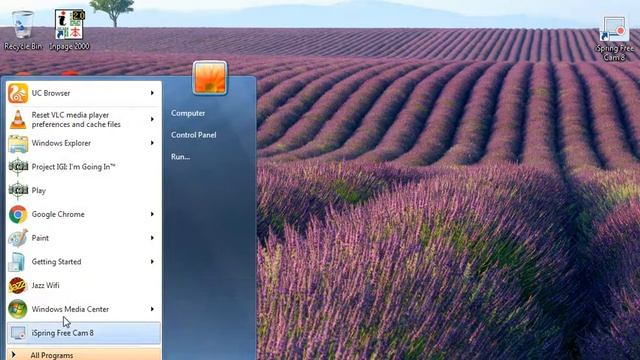Open the Recycle Bin desktop icon
The image size is (640, 360).
point(22,30)
